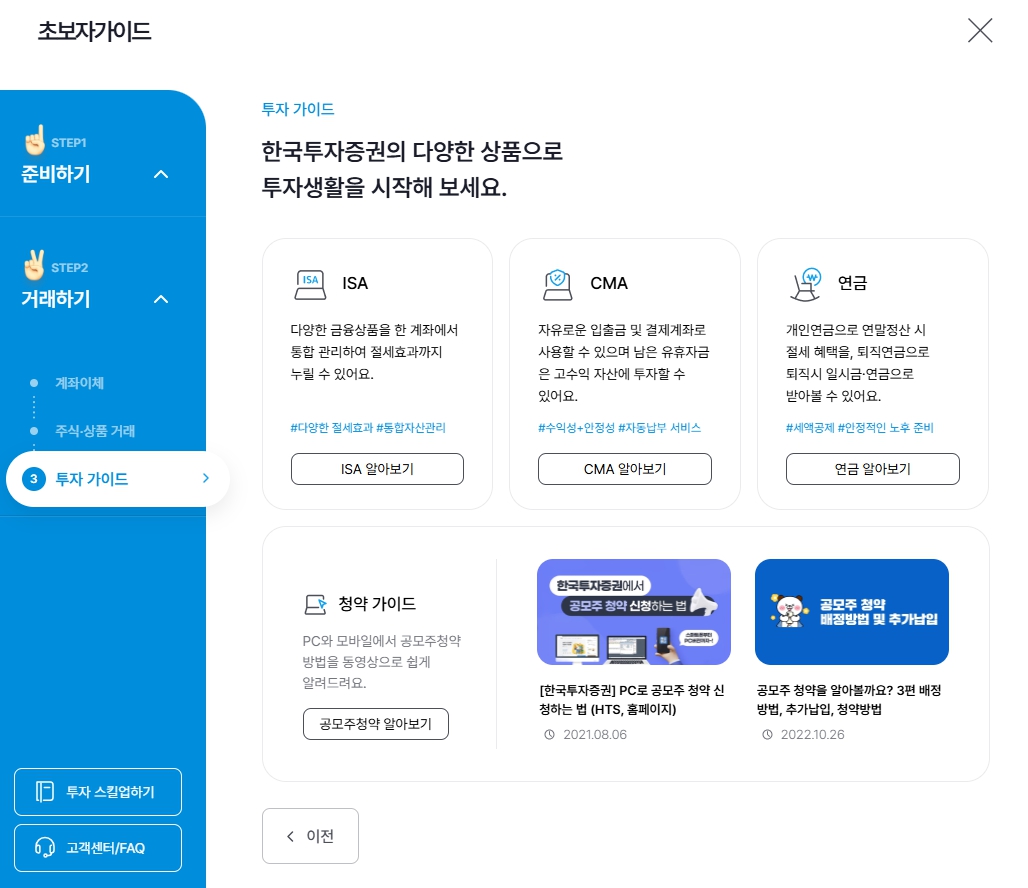Click the ISA laptop icon
This screenshot has height=888, width=1028.
pyautogui.click(x=310, y=285)
